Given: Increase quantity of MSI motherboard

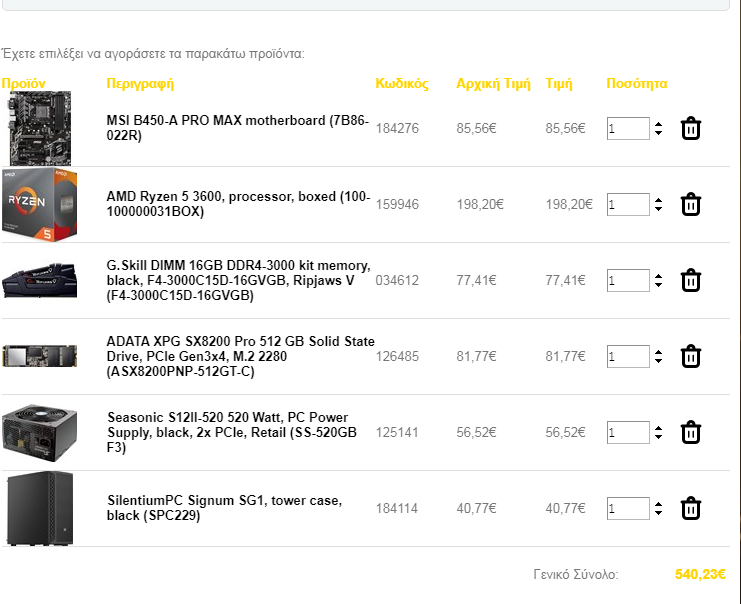Looking at the screenshot, I should 658,124.
